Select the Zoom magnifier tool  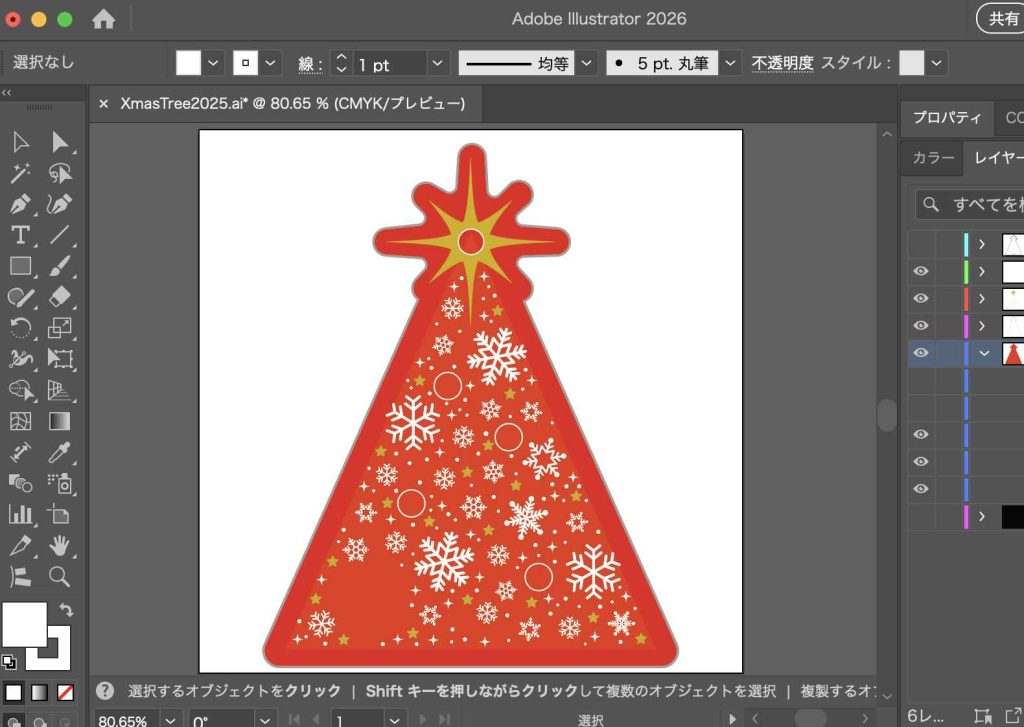(x=60, y=576)
